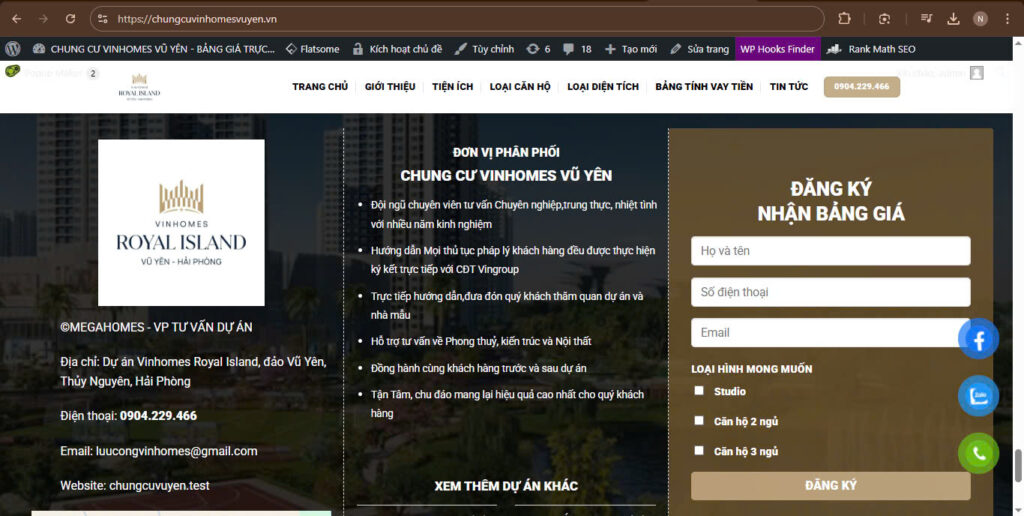Click the address bar URL

point(197,19)
